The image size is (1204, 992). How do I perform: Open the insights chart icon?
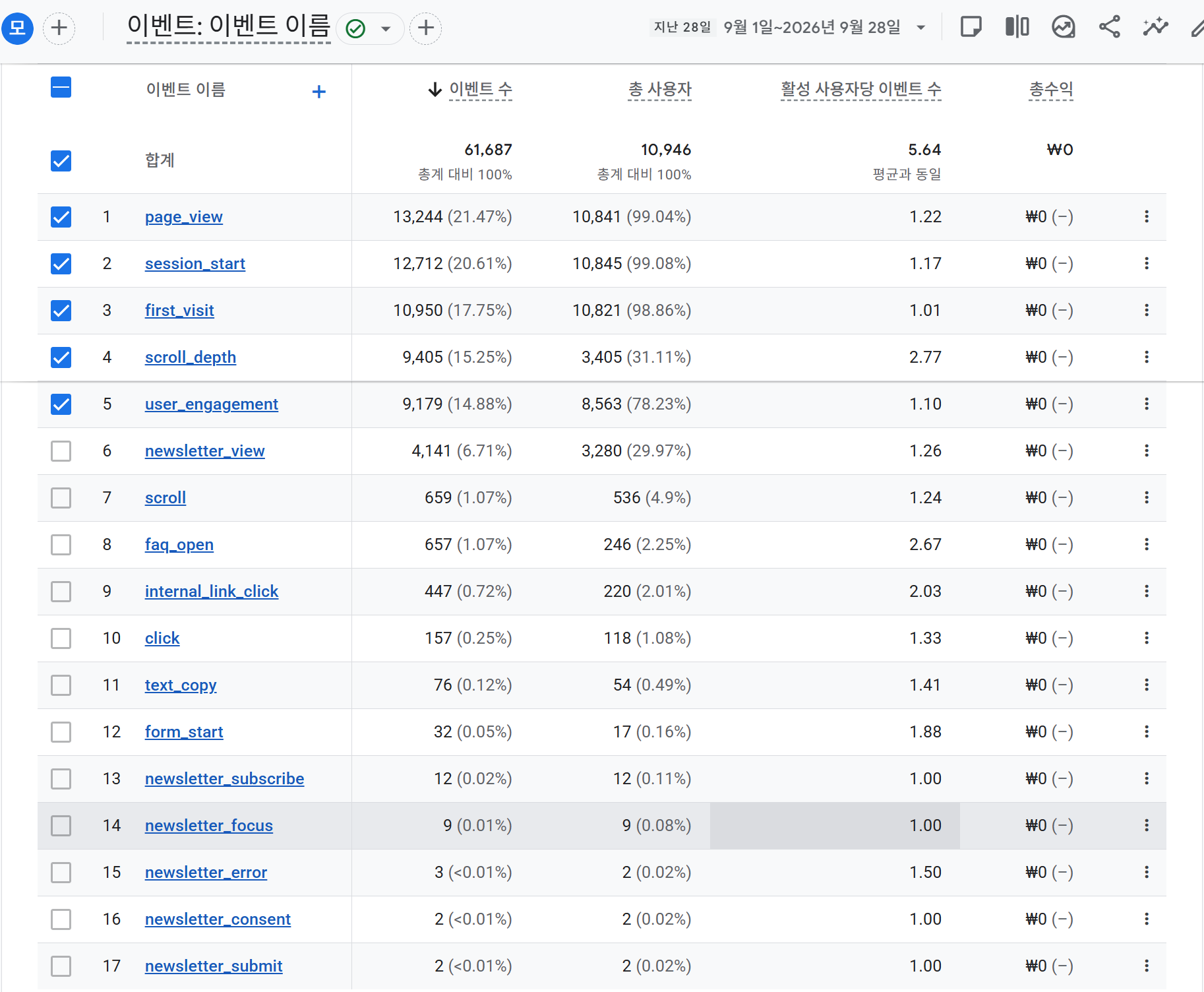tap(1063, 27)
